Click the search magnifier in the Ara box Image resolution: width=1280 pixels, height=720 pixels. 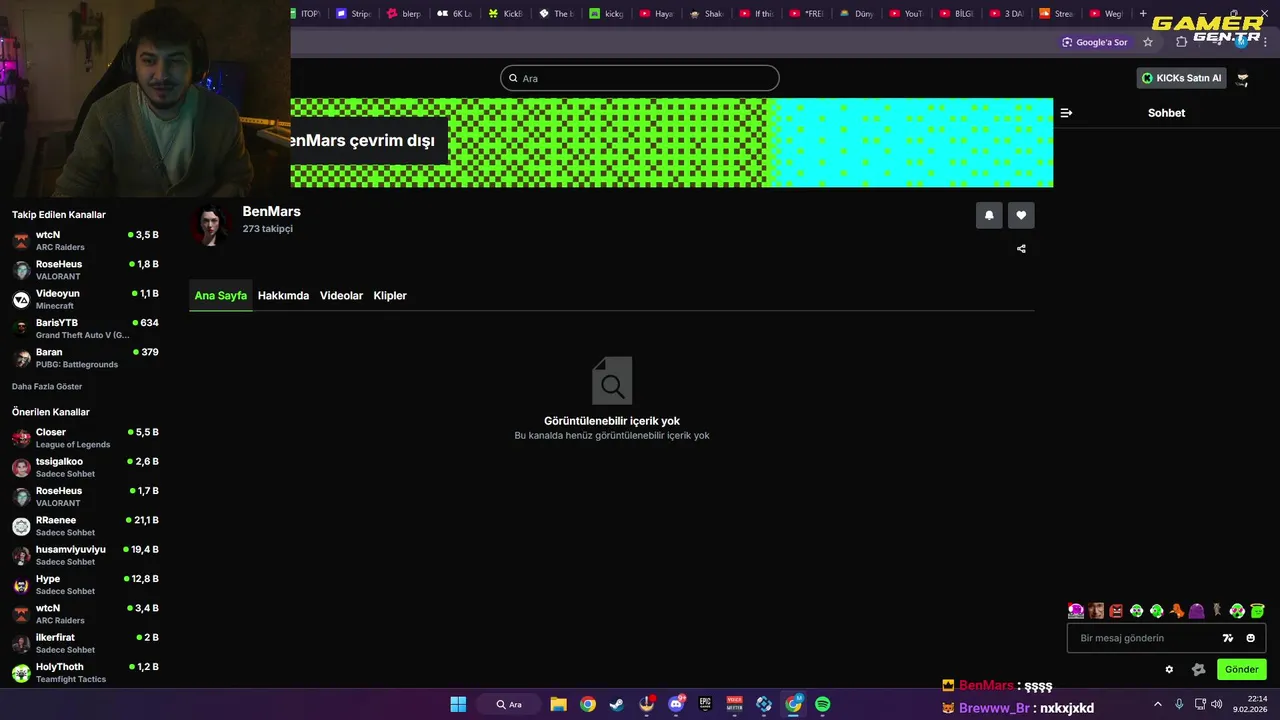pyautogui.click(x=514, y=78)
